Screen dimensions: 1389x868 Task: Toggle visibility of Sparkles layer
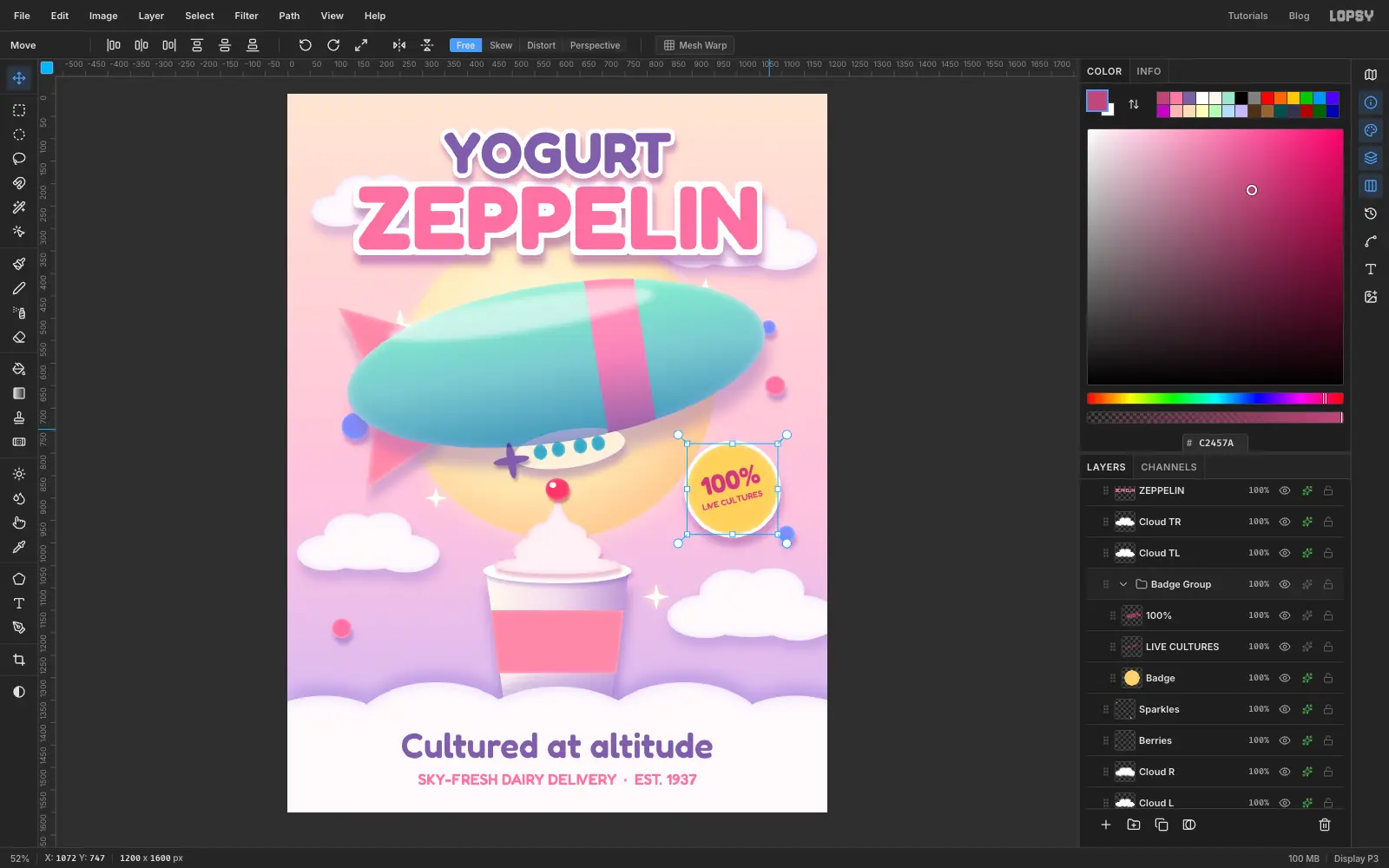(1285, 709)
